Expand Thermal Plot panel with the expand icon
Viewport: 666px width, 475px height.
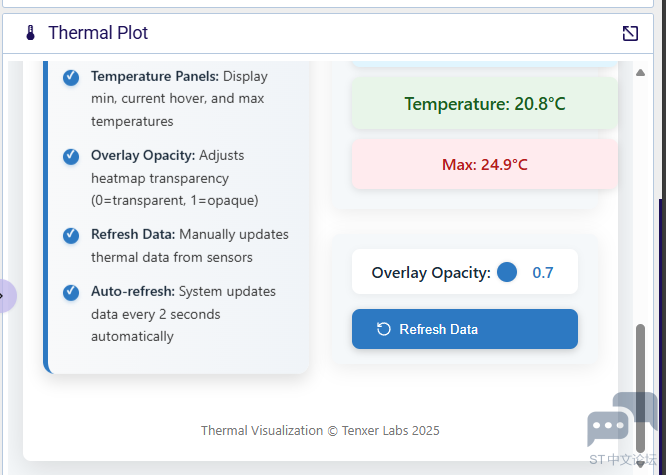coord(630,33)
